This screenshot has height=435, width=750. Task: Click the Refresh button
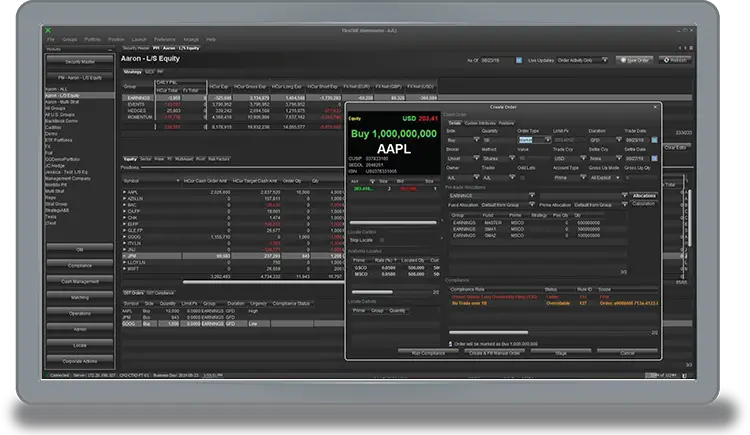point(675,60)
